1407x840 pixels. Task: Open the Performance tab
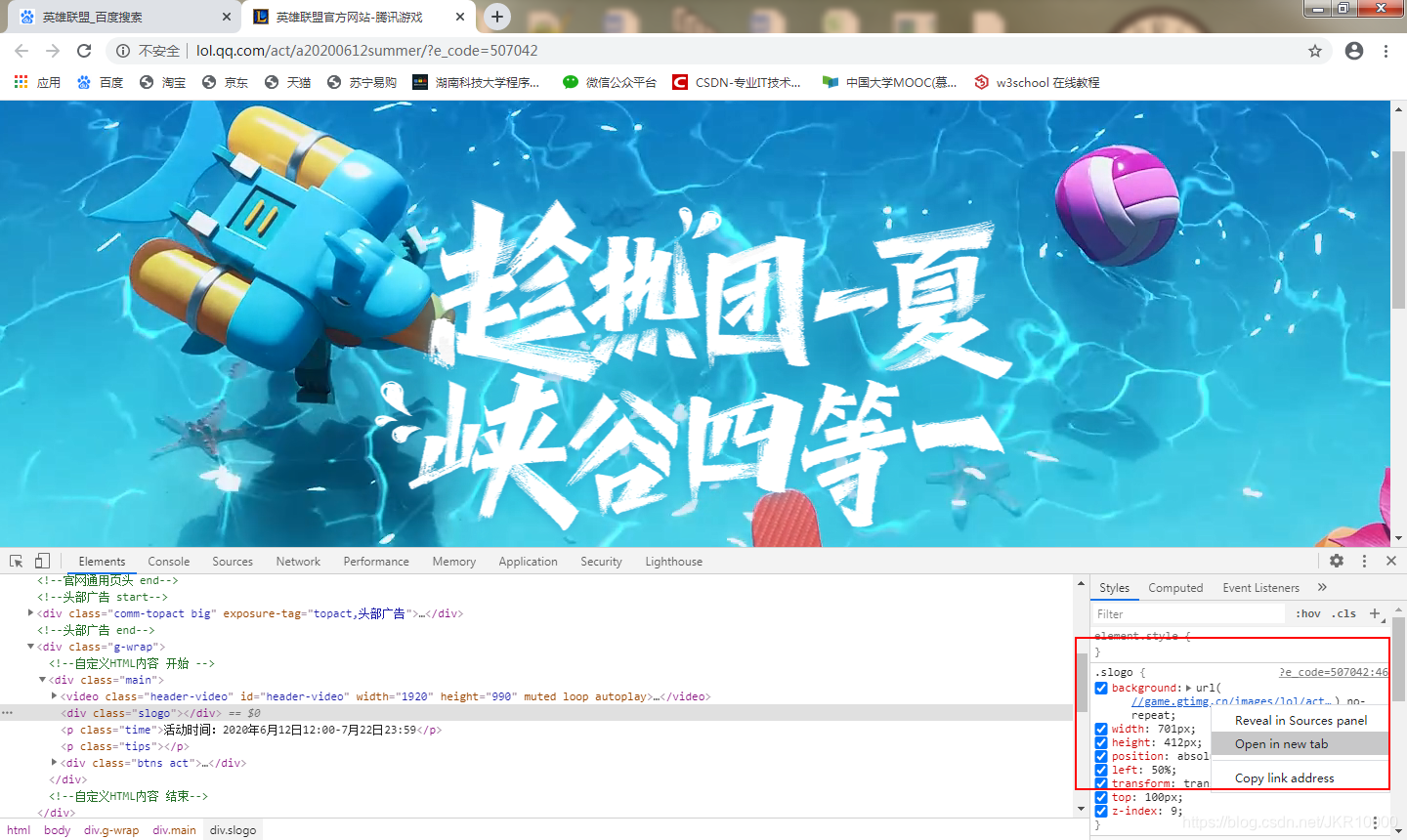pos(376,562)
